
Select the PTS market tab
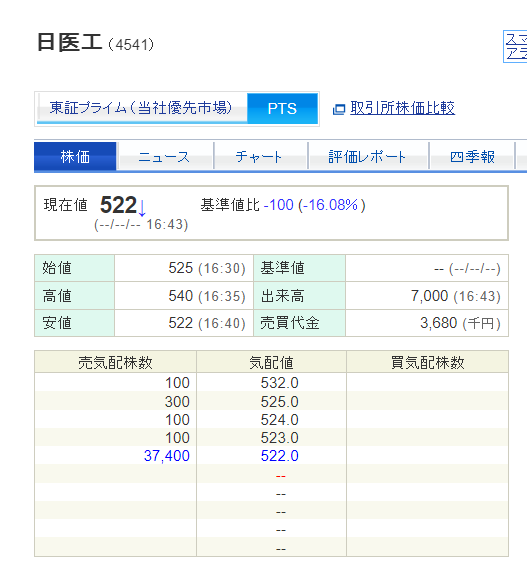point(282,108)
